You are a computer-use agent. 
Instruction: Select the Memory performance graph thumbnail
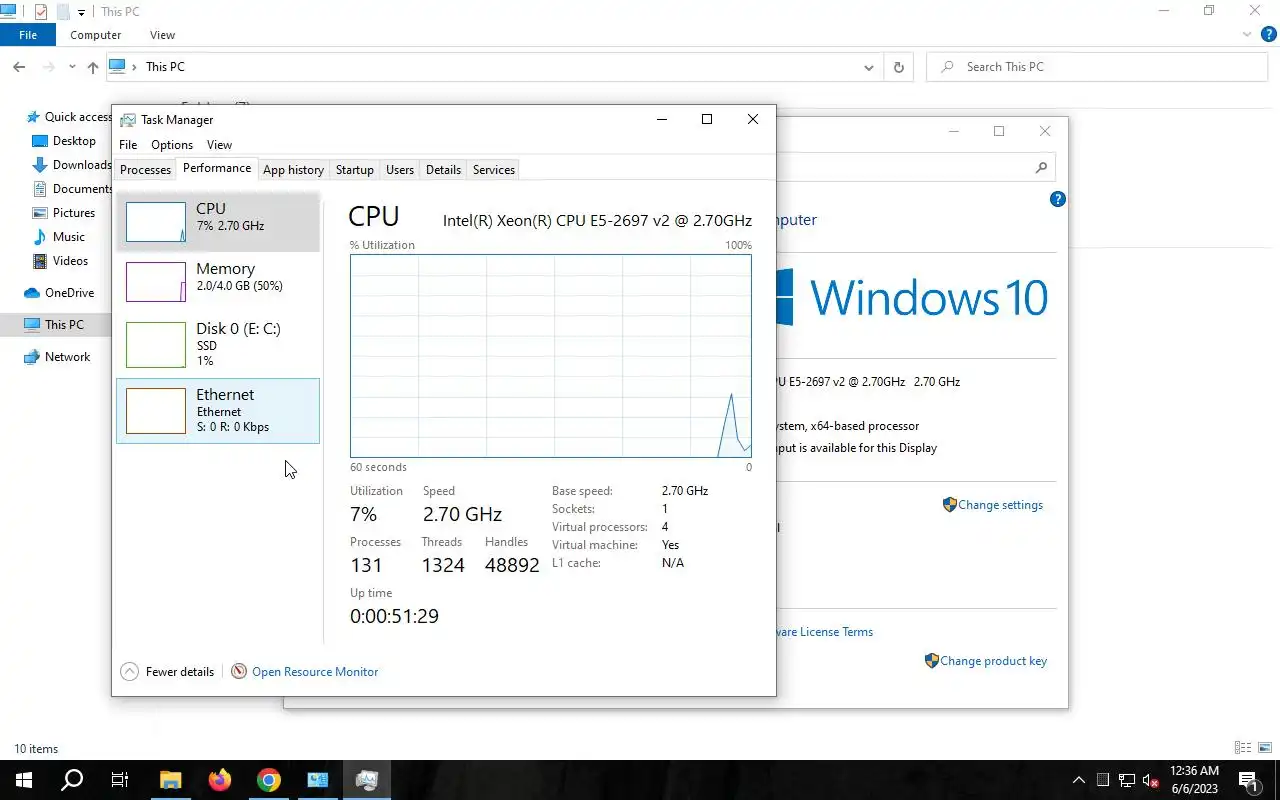point(156,282)
